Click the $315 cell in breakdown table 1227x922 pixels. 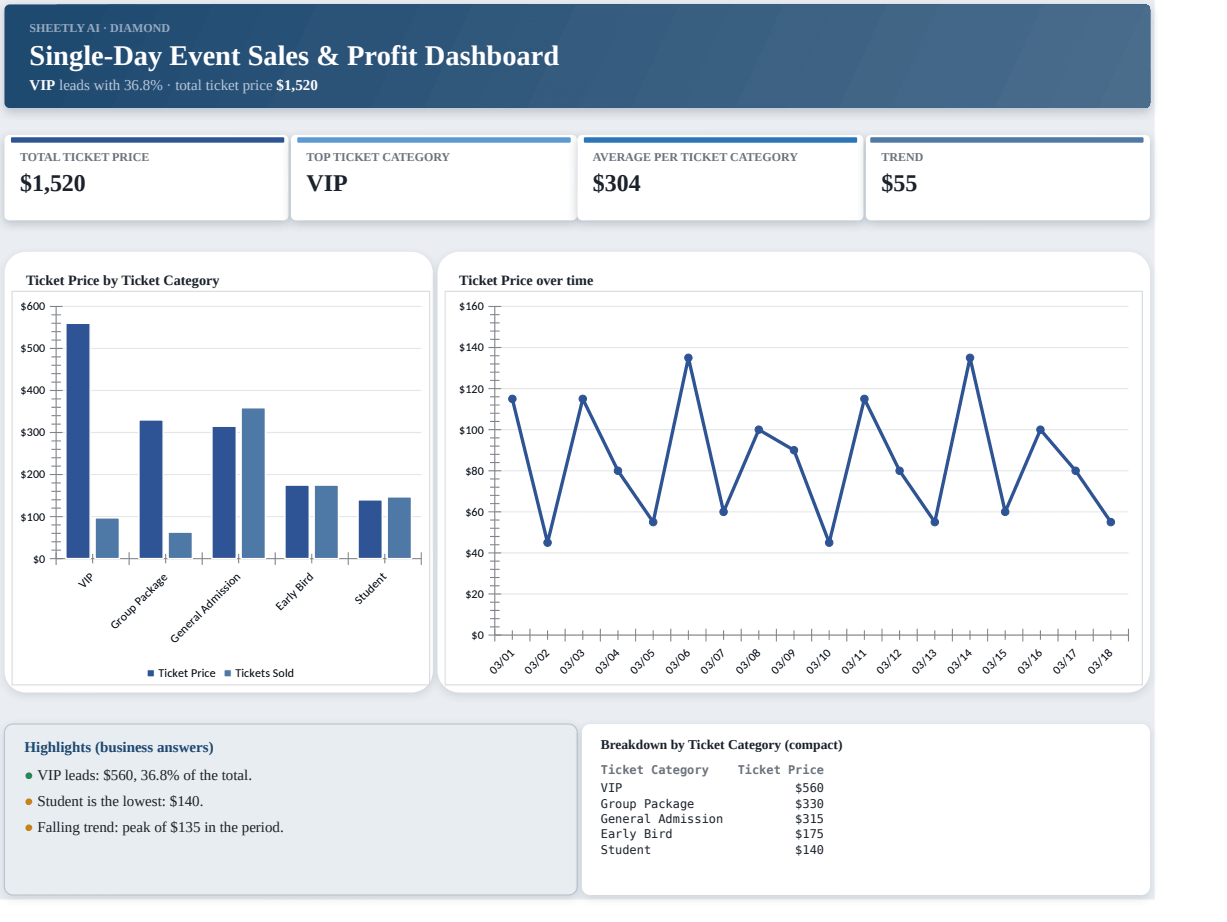809,819
